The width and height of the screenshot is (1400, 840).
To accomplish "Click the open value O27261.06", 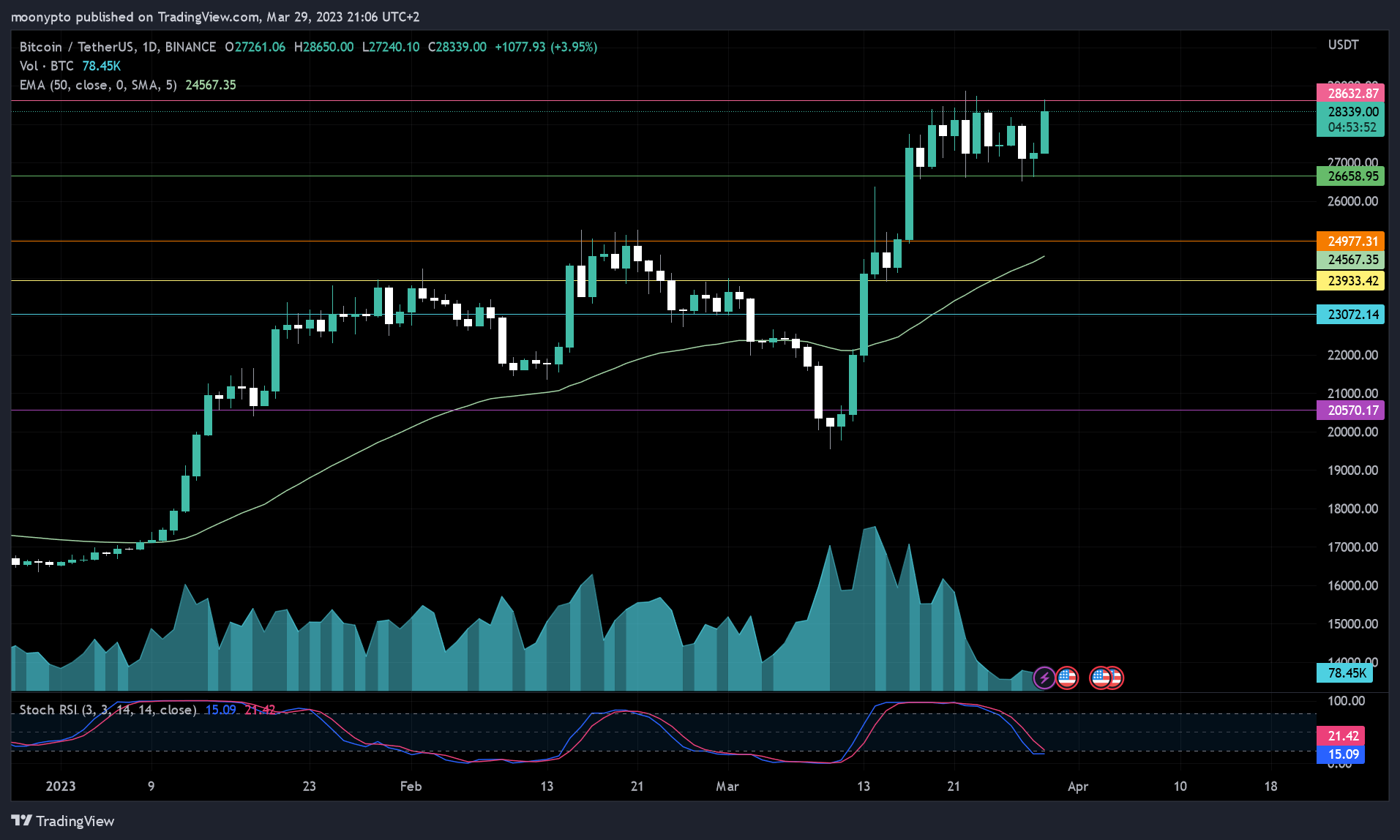I will pyautogui.click(x=255, y=47).
